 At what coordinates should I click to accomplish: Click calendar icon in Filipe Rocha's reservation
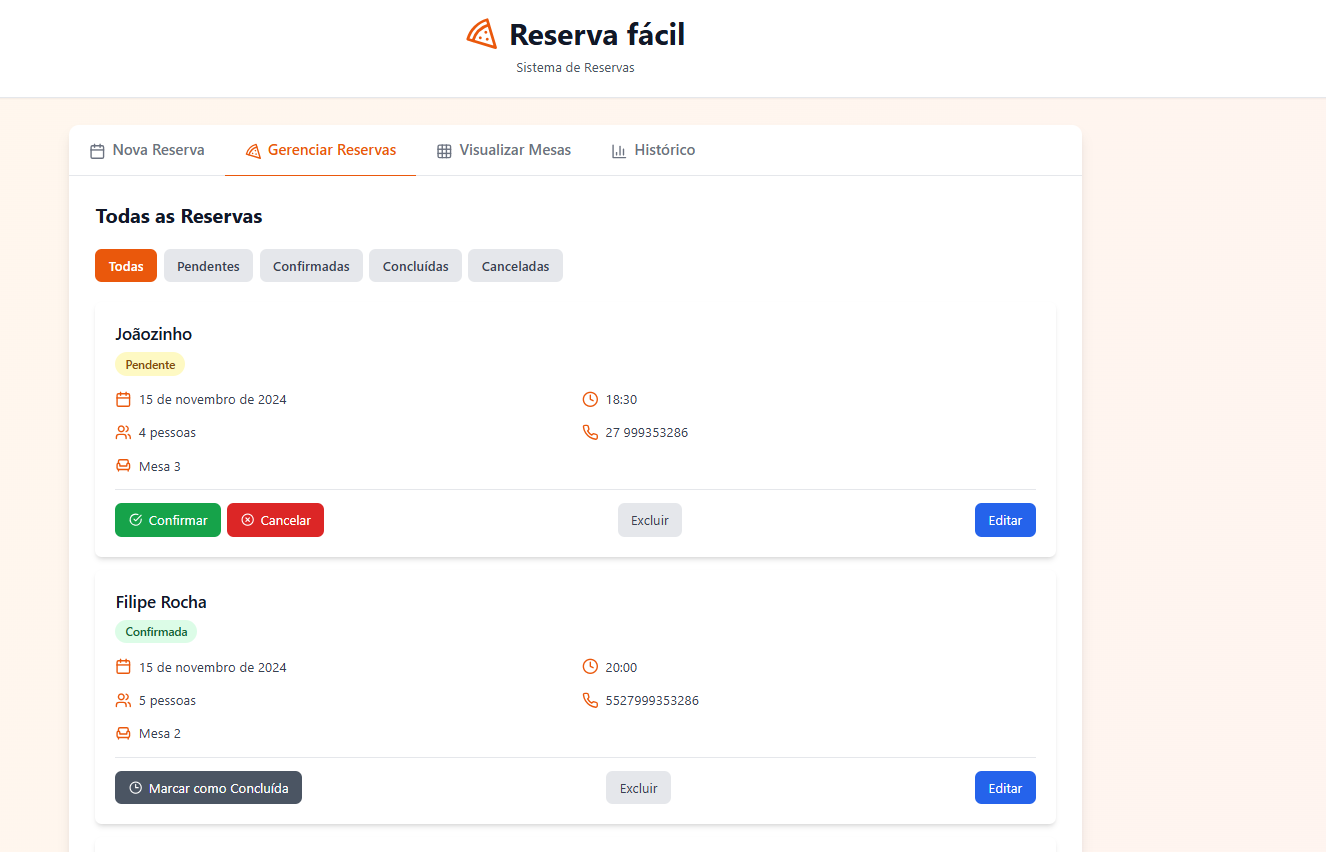point(123,667)
